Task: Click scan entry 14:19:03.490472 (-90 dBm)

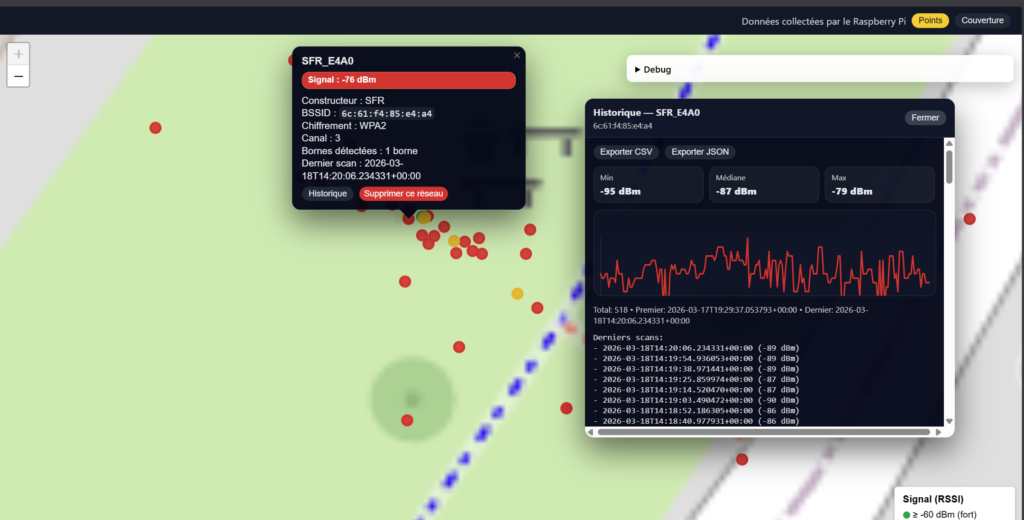Action: pos(696,400)
